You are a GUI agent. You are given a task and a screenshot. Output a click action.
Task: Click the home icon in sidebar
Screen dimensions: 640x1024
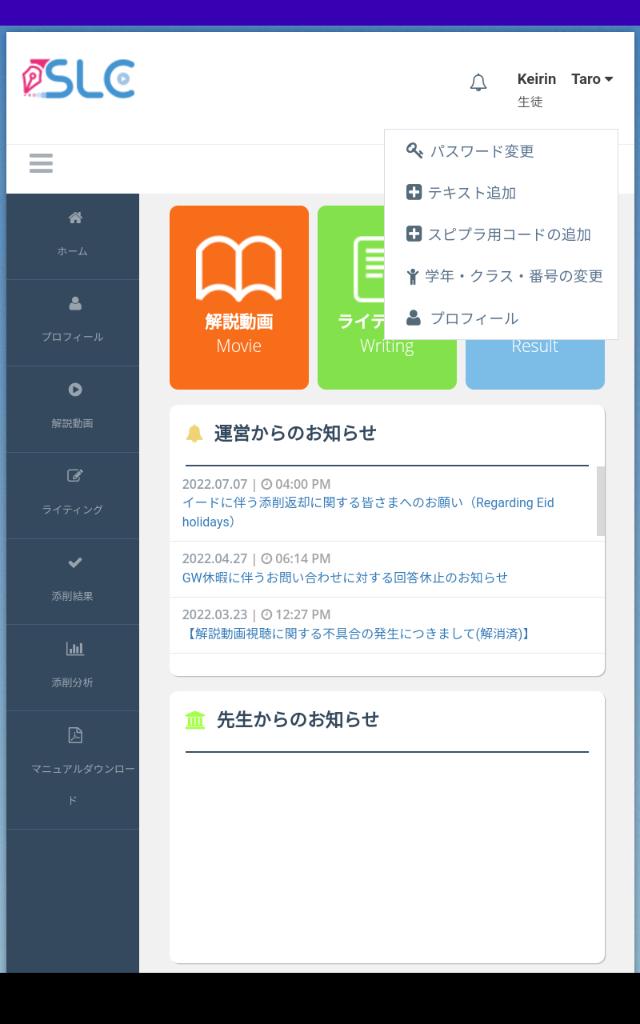(x=75, y=217)
